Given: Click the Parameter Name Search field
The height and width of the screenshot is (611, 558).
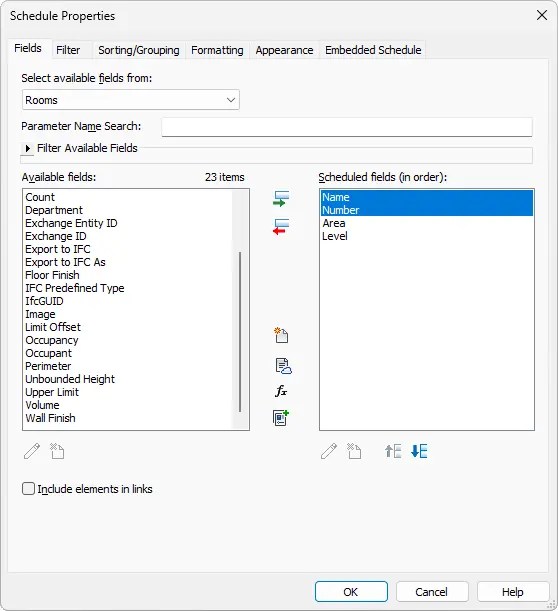Looking at the screenshot, I should [x=347, y=127].
